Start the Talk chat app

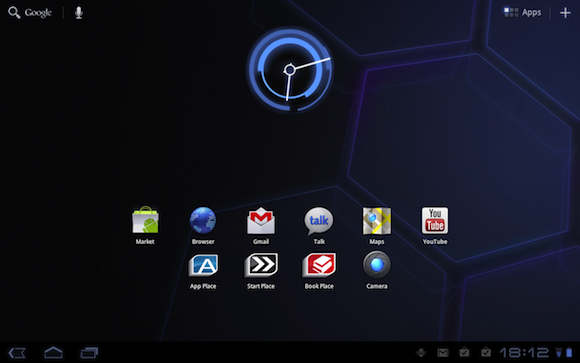(319, 225)
